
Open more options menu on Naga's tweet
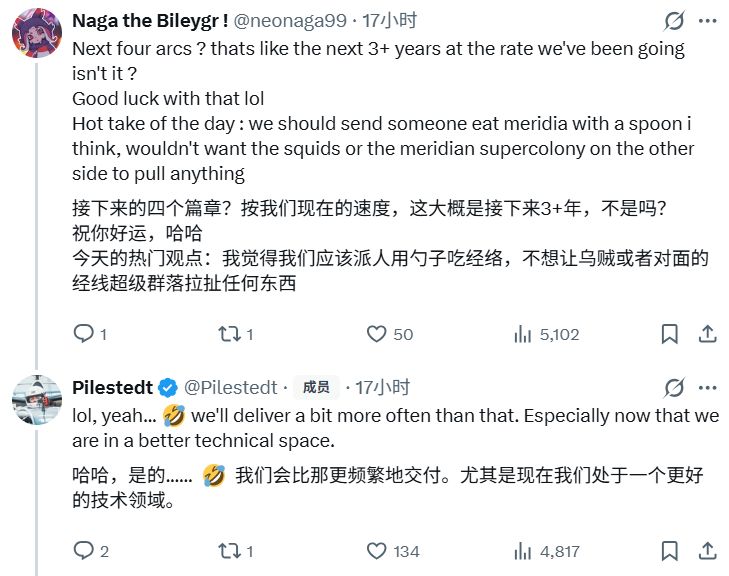(x=708, y=21)
